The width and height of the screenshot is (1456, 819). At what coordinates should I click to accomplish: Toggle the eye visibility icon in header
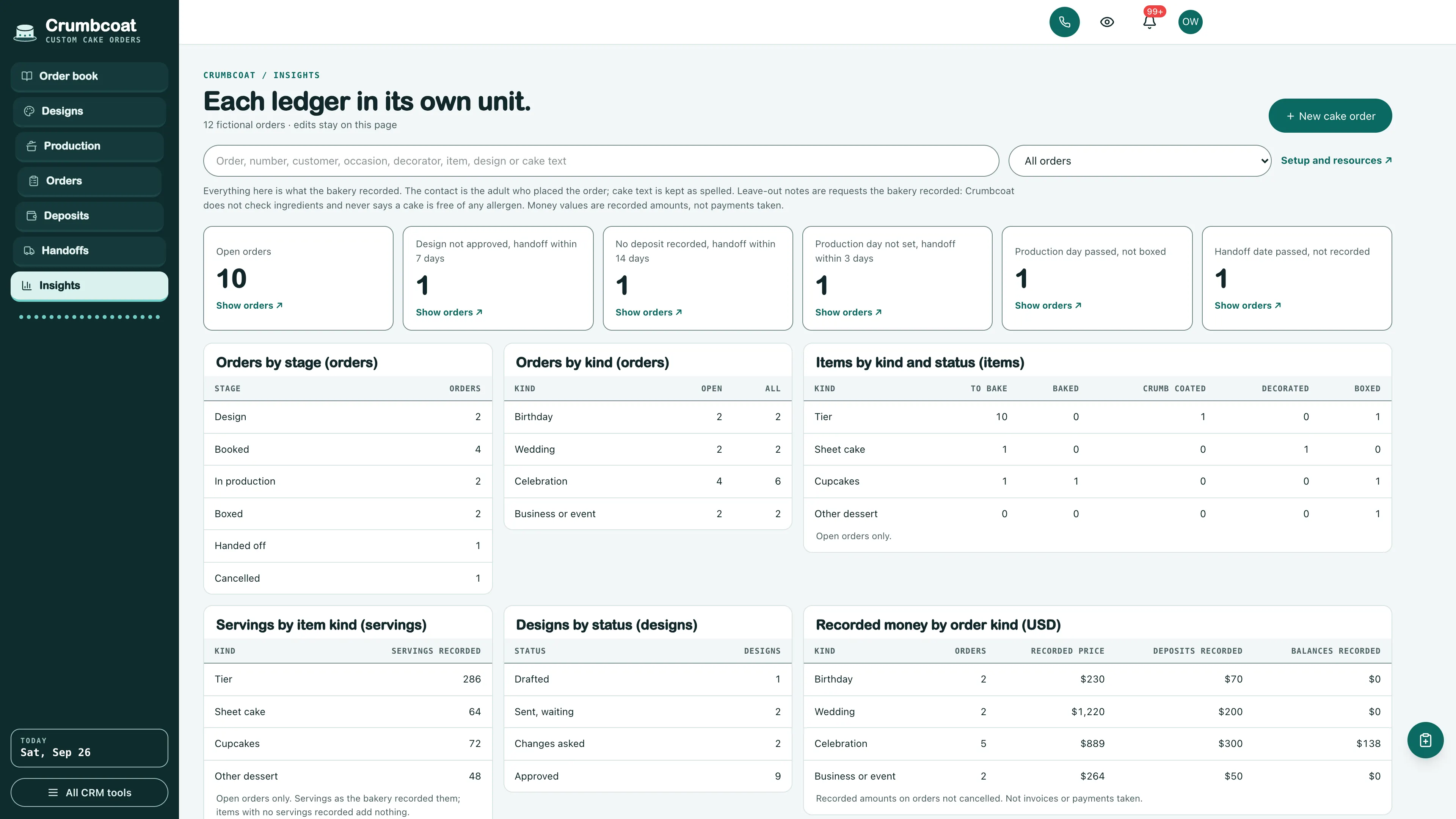(x=1107, y=22)
